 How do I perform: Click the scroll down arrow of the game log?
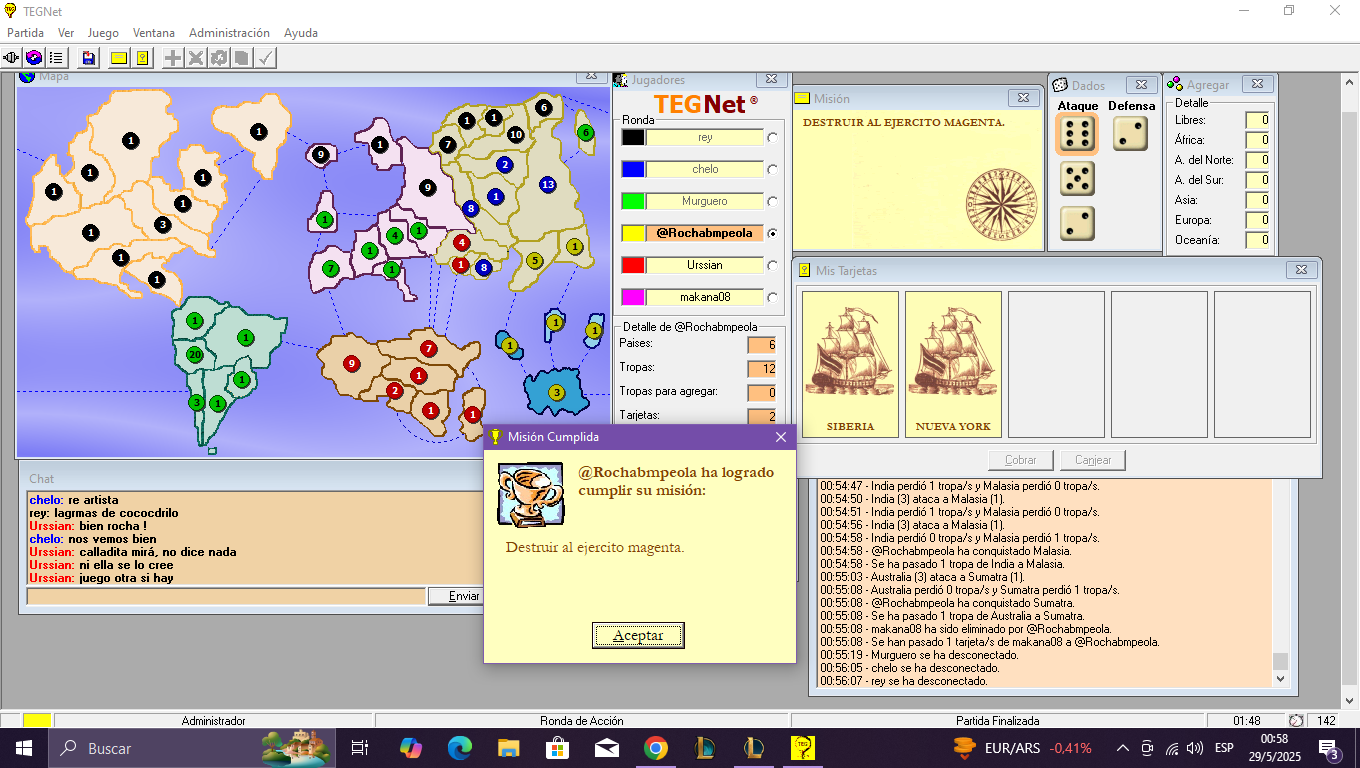(x=1280, y=679)
